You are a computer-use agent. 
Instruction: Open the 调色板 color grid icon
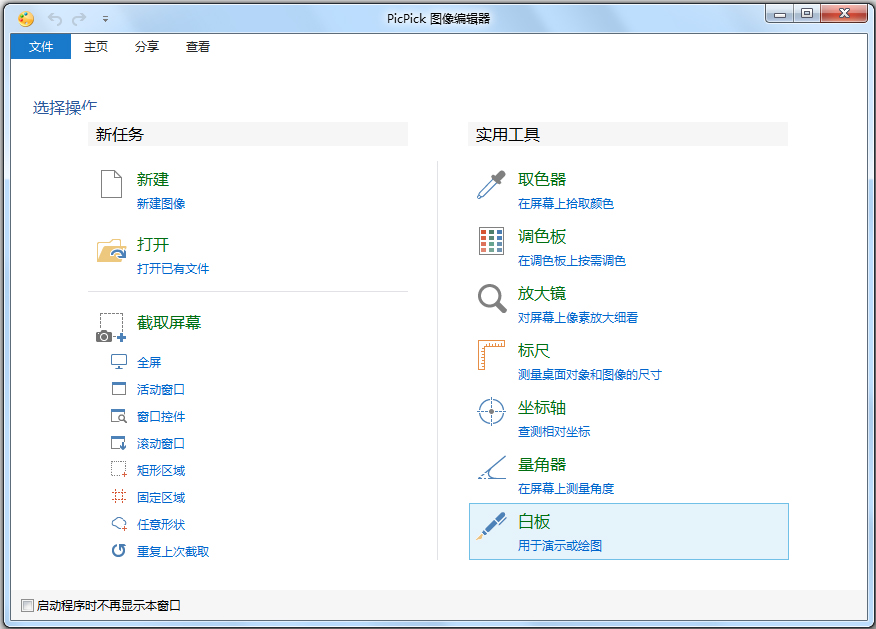point(491,241)
